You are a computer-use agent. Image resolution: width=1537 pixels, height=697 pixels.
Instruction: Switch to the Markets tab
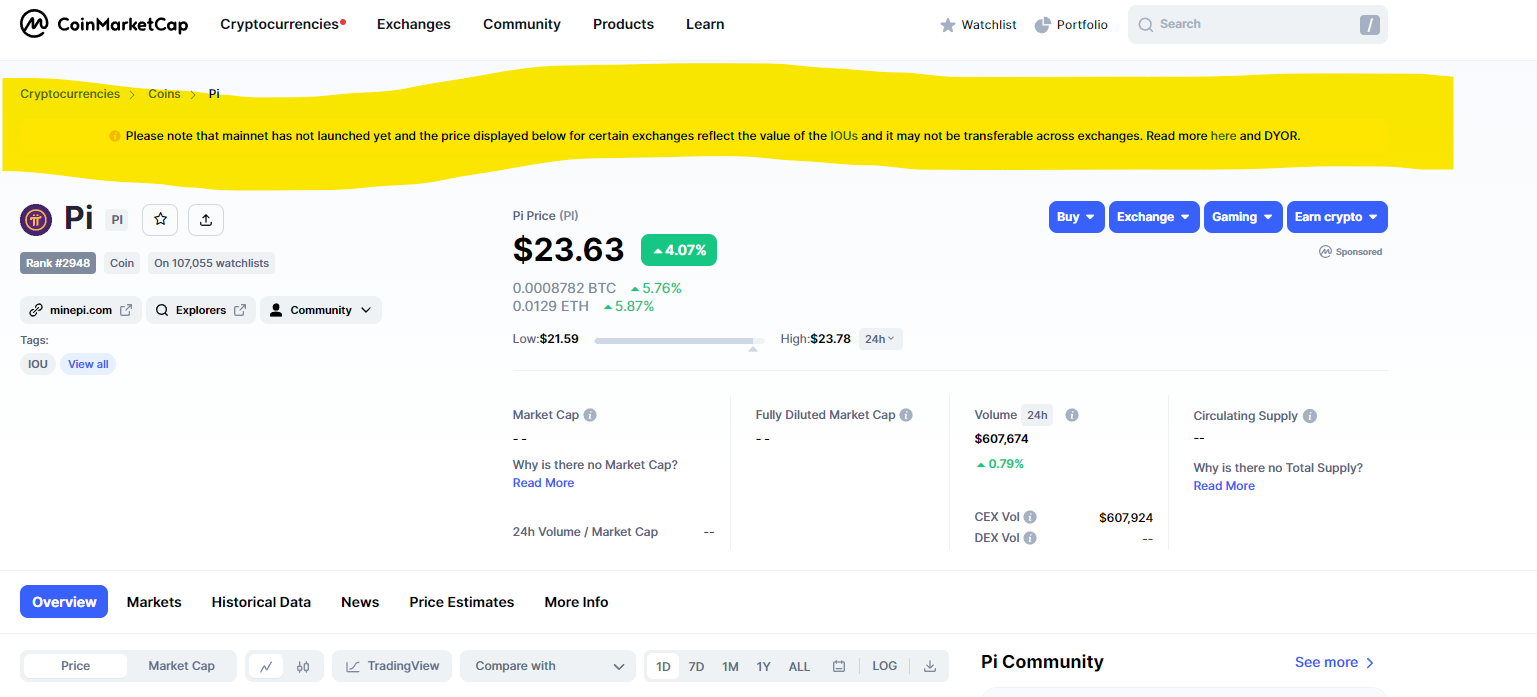coord(154,602)
